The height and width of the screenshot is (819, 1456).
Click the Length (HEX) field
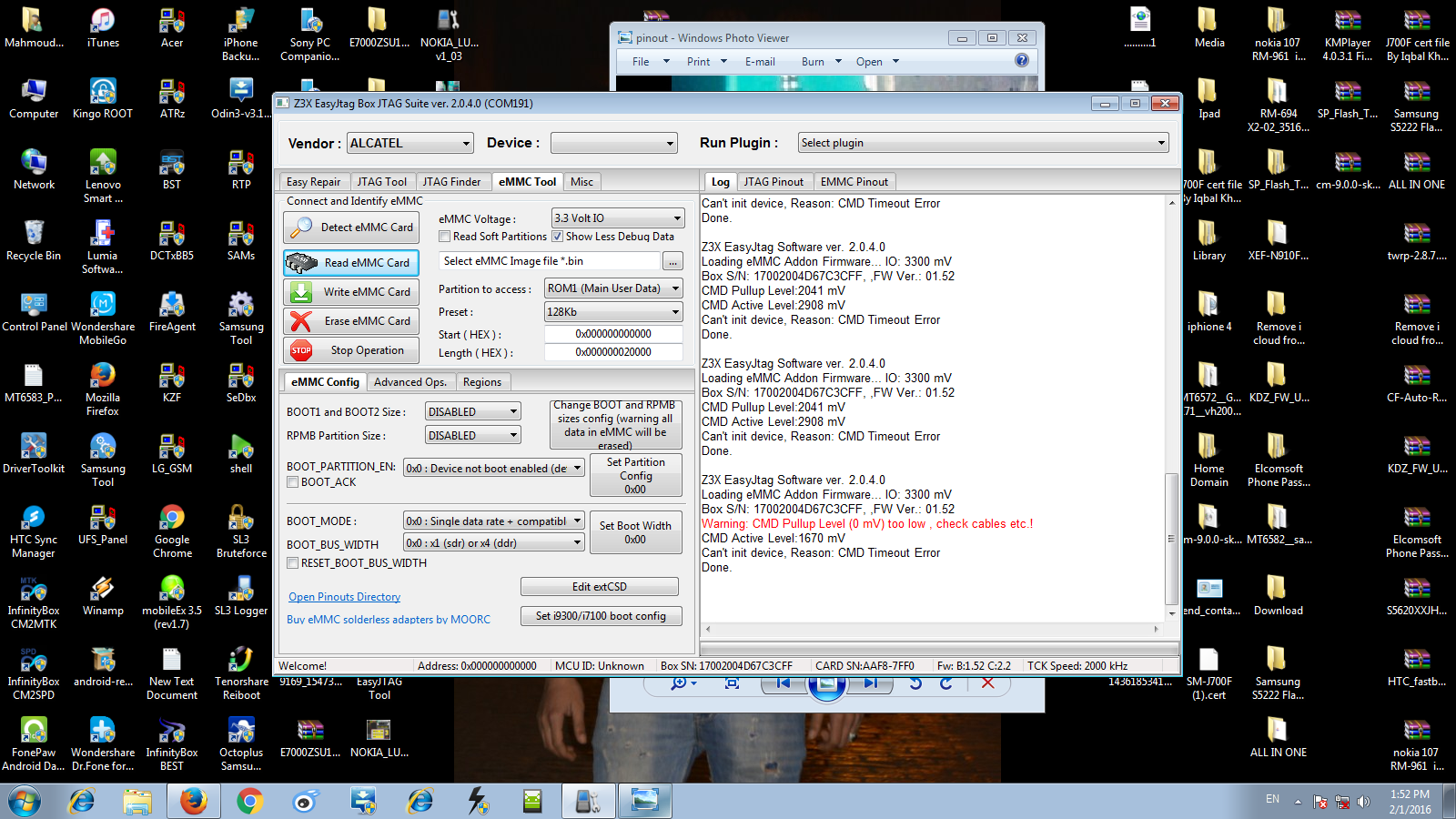coord(613,352)
